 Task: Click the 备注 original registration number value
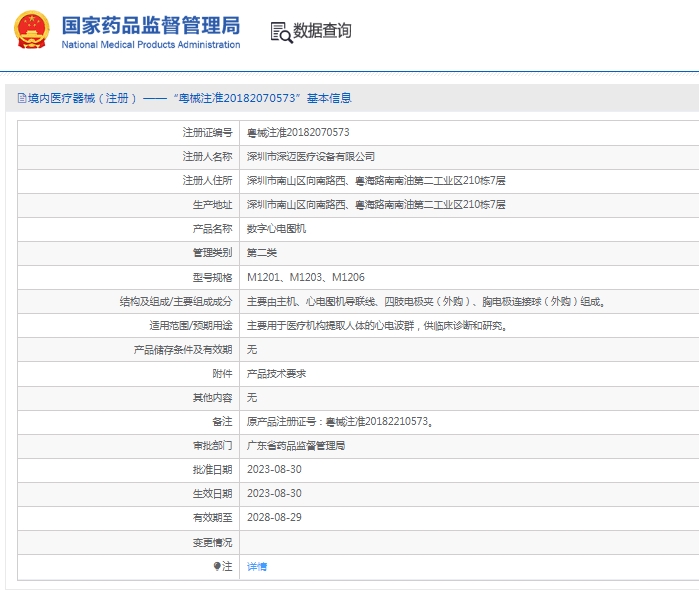(340, 421)
